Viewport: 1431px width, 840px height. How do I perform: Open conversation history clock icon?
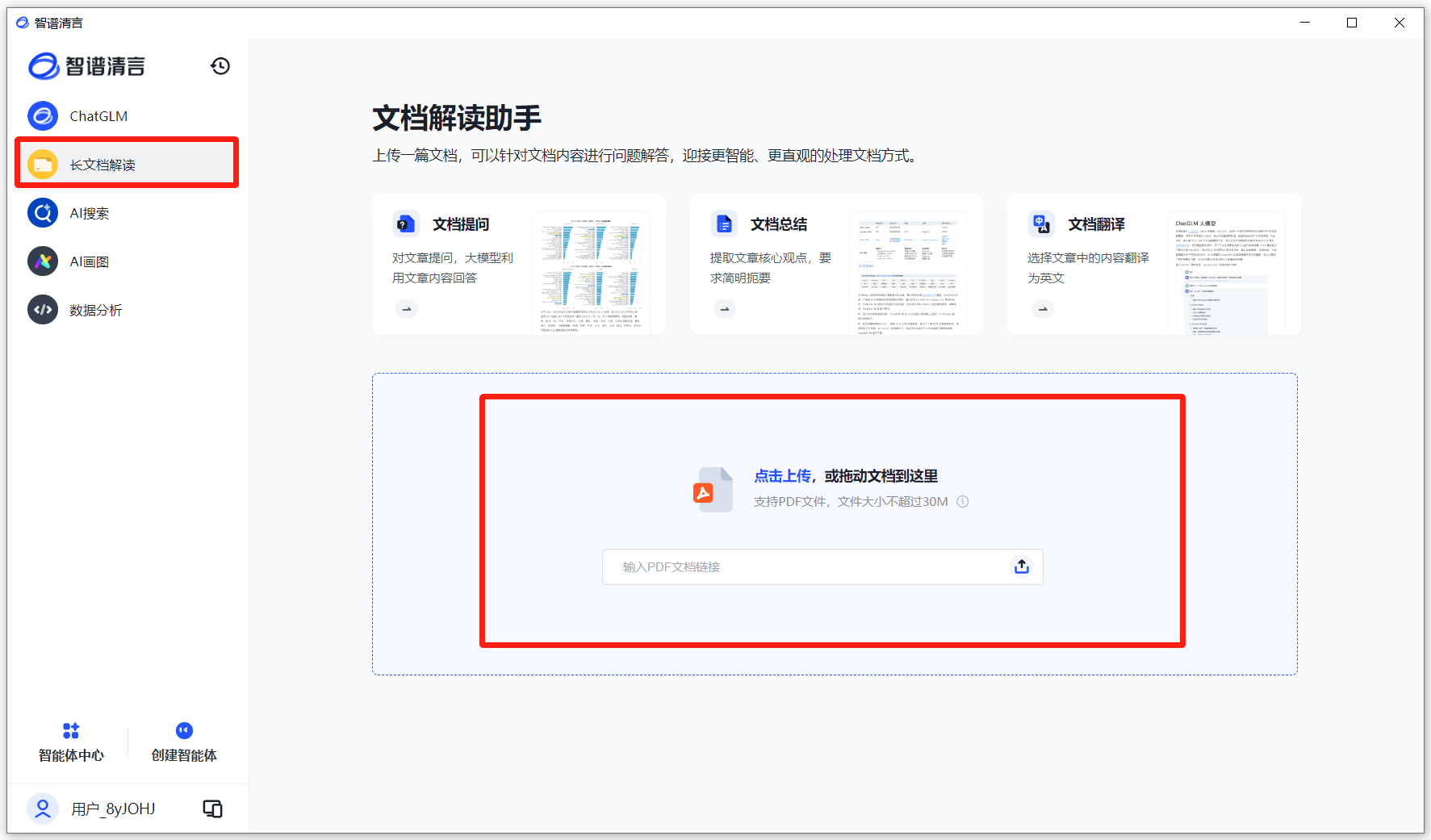click(220, 66)
